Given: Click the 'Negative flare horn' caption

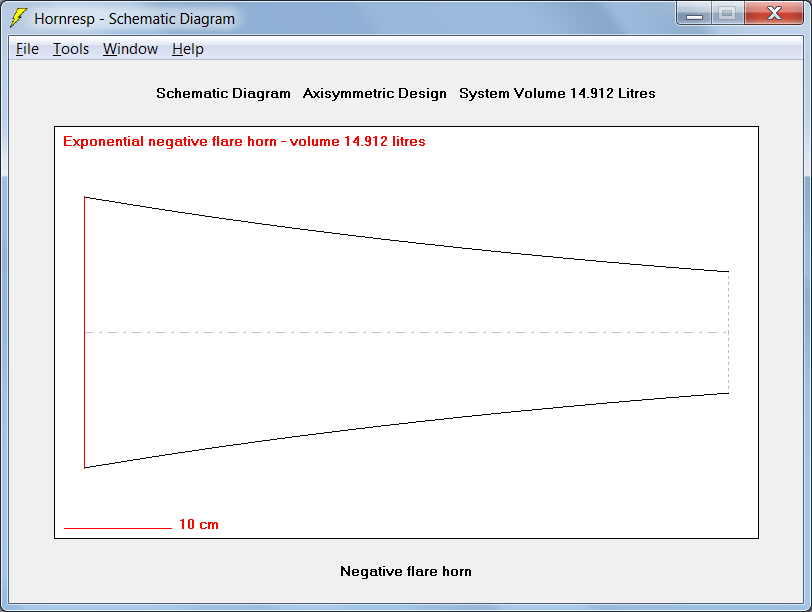Looking at the screenshot, I should coord(406,571).
